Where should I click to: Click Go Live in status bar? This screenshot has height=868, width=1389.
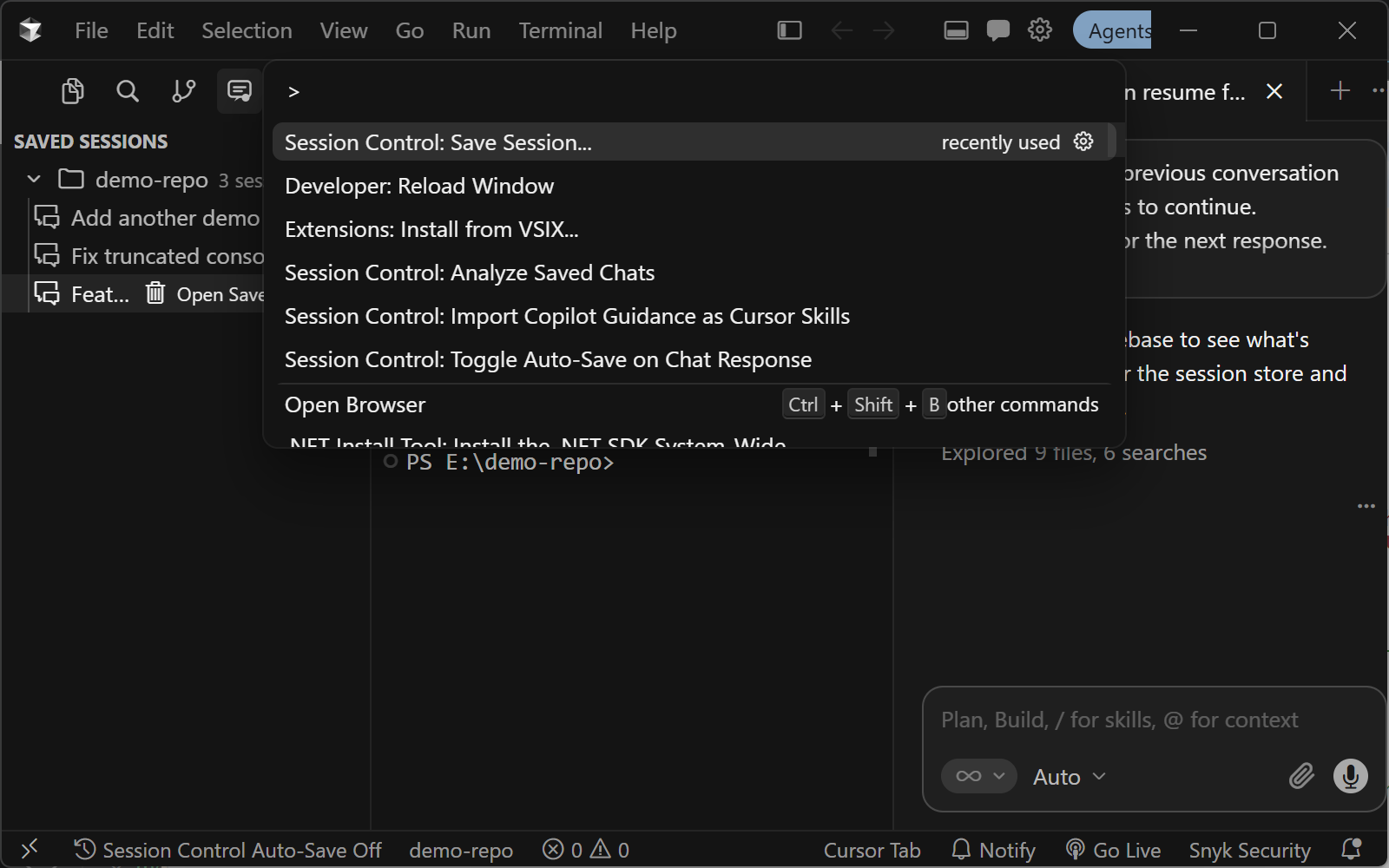pos(1114,850)
